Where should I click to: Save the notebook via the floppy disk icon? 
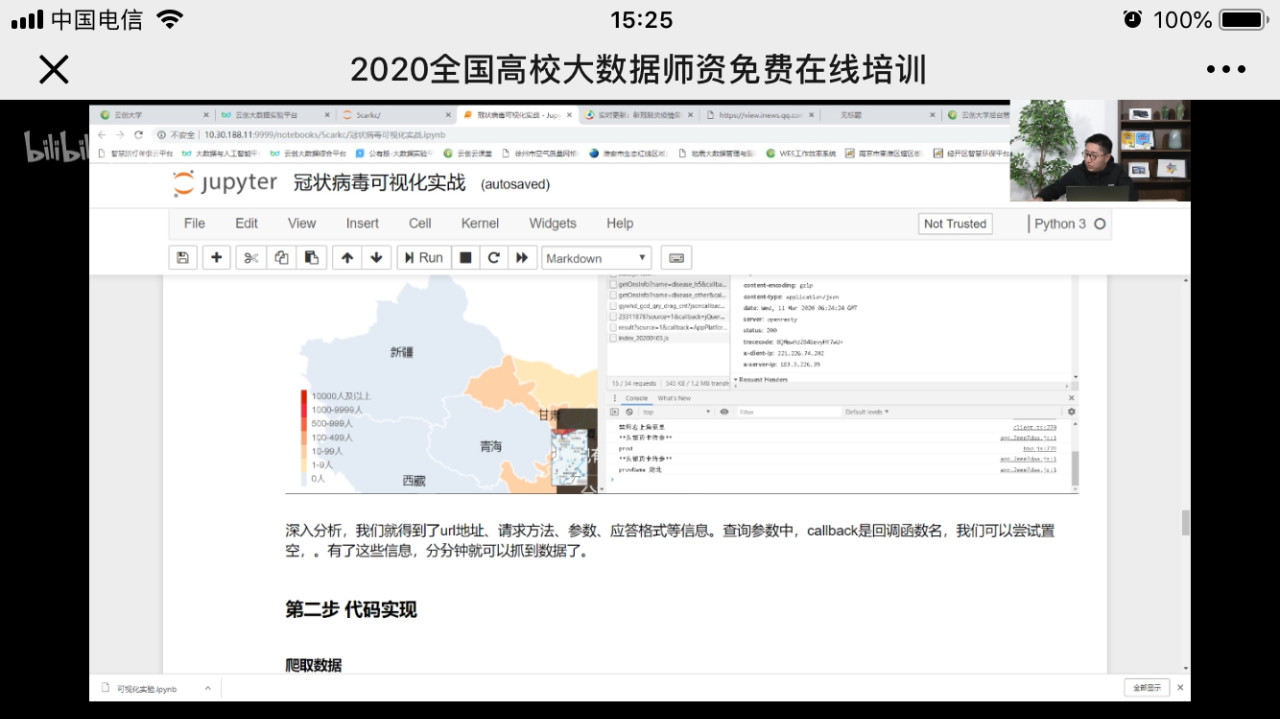pyautogui.click(x=183, y=257)
